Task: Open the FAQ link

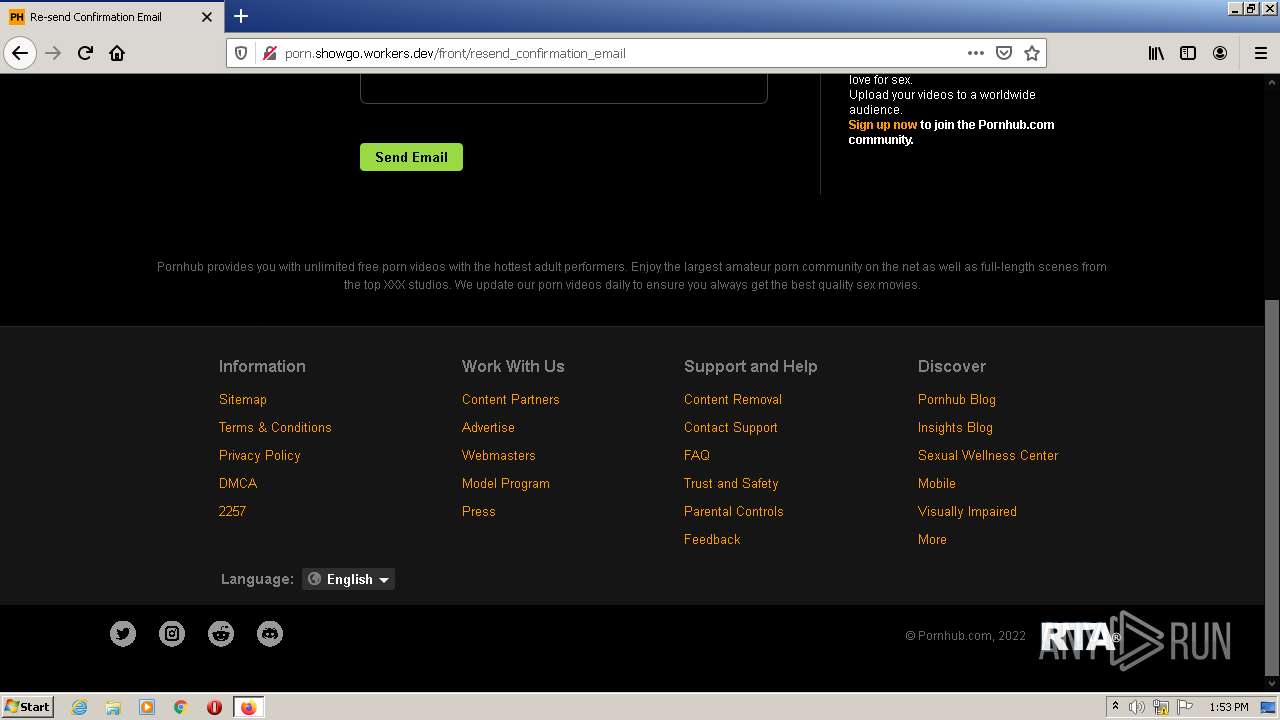Action: 697,455
